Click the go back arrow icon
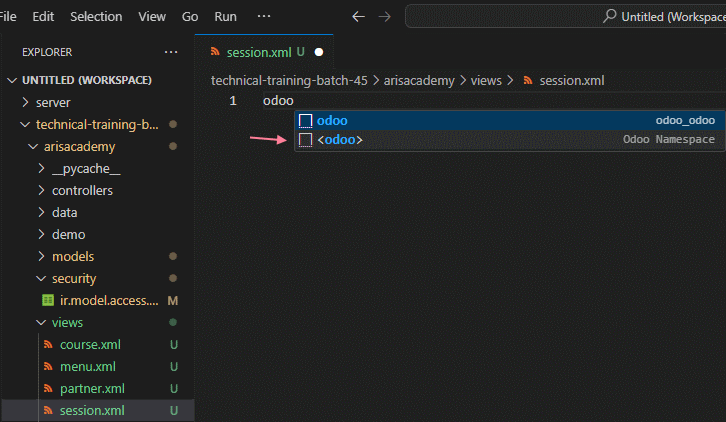Screen dimensions: 726x422 [358, 17]
